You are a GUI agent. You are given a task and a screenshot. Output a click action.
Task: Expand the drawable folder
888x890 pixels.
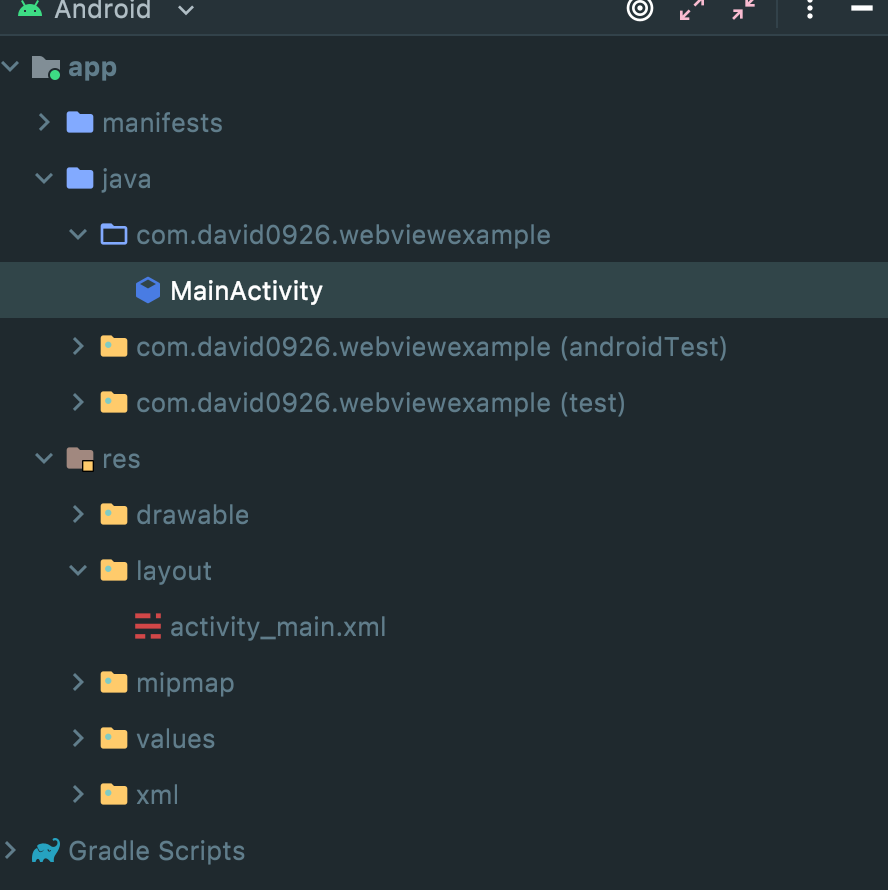point(78,515)
